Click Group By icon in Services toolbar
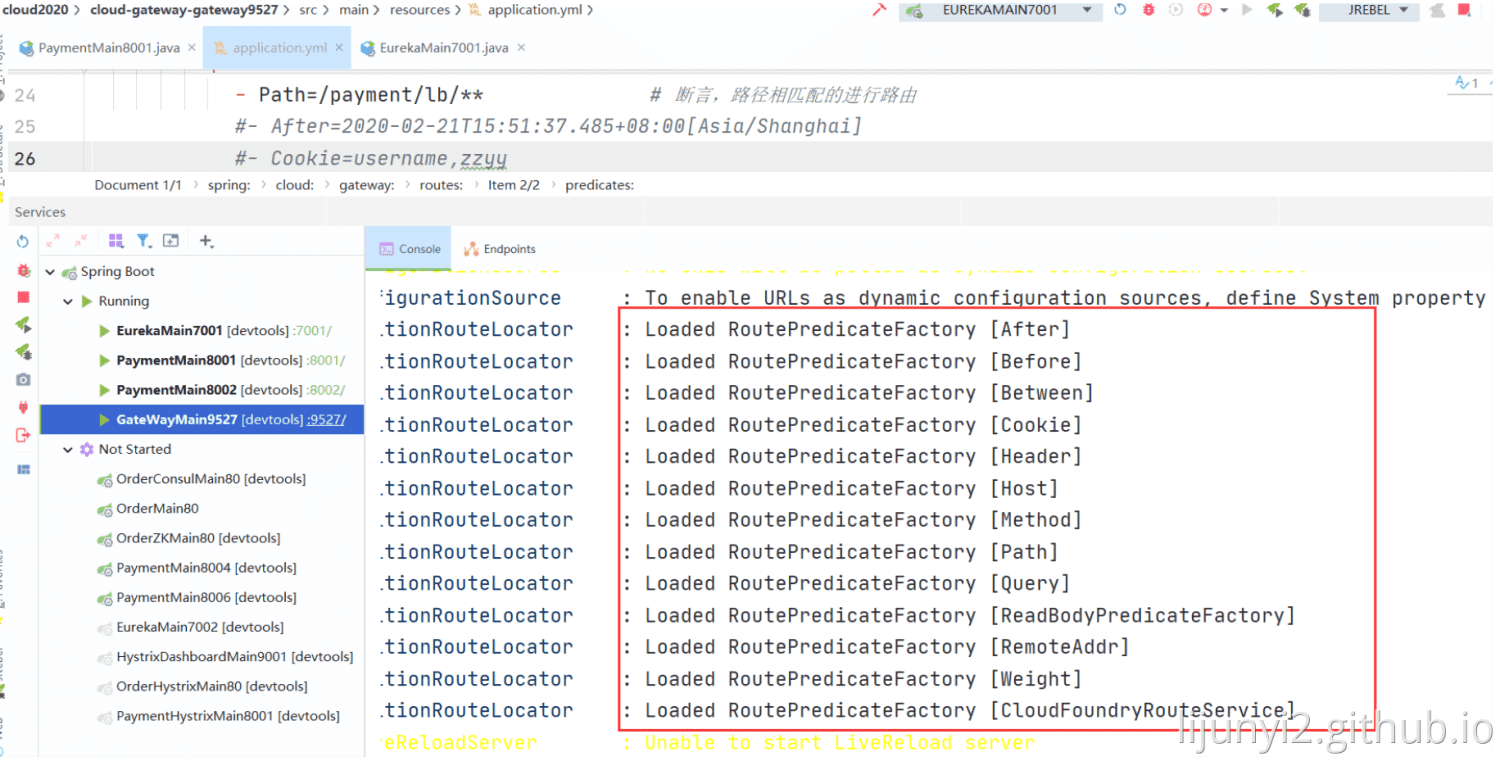Image resolution: width=1500 pixels, height=761 pixels. tap(116, 241)
